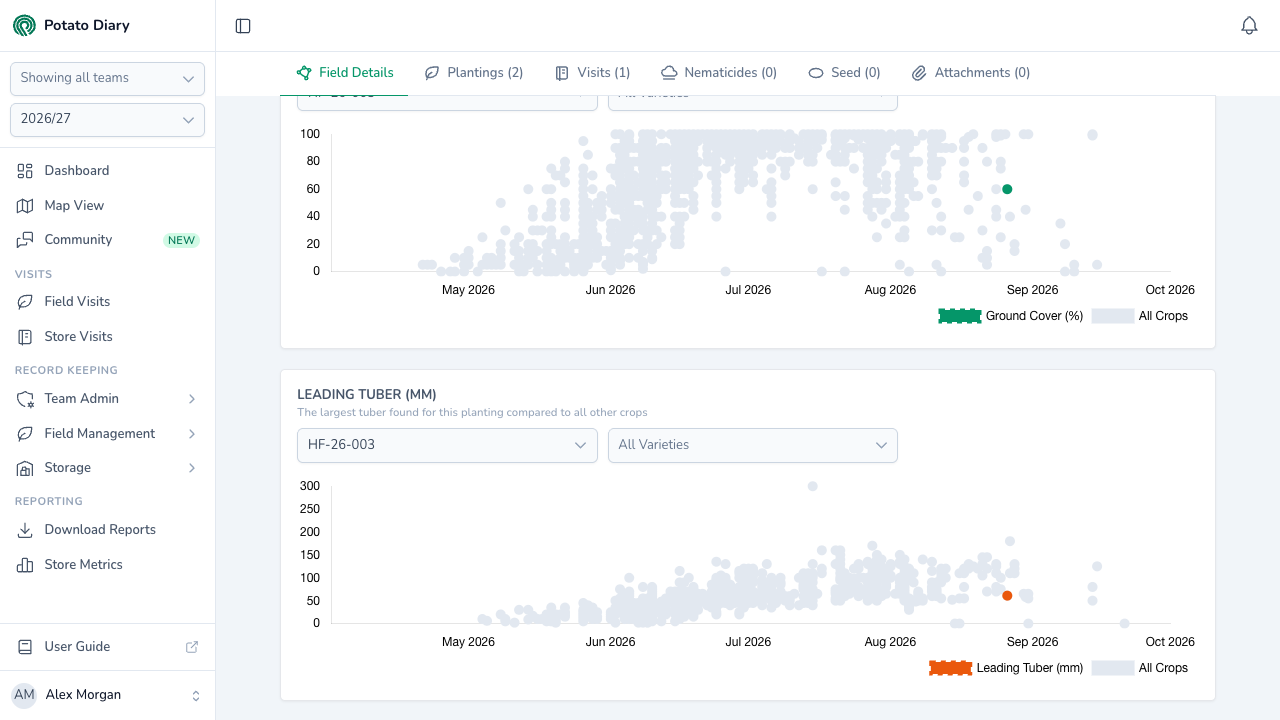Click the Team Admin shield icon
Screen dimensions: 1280x720
[x=25, y=399]
